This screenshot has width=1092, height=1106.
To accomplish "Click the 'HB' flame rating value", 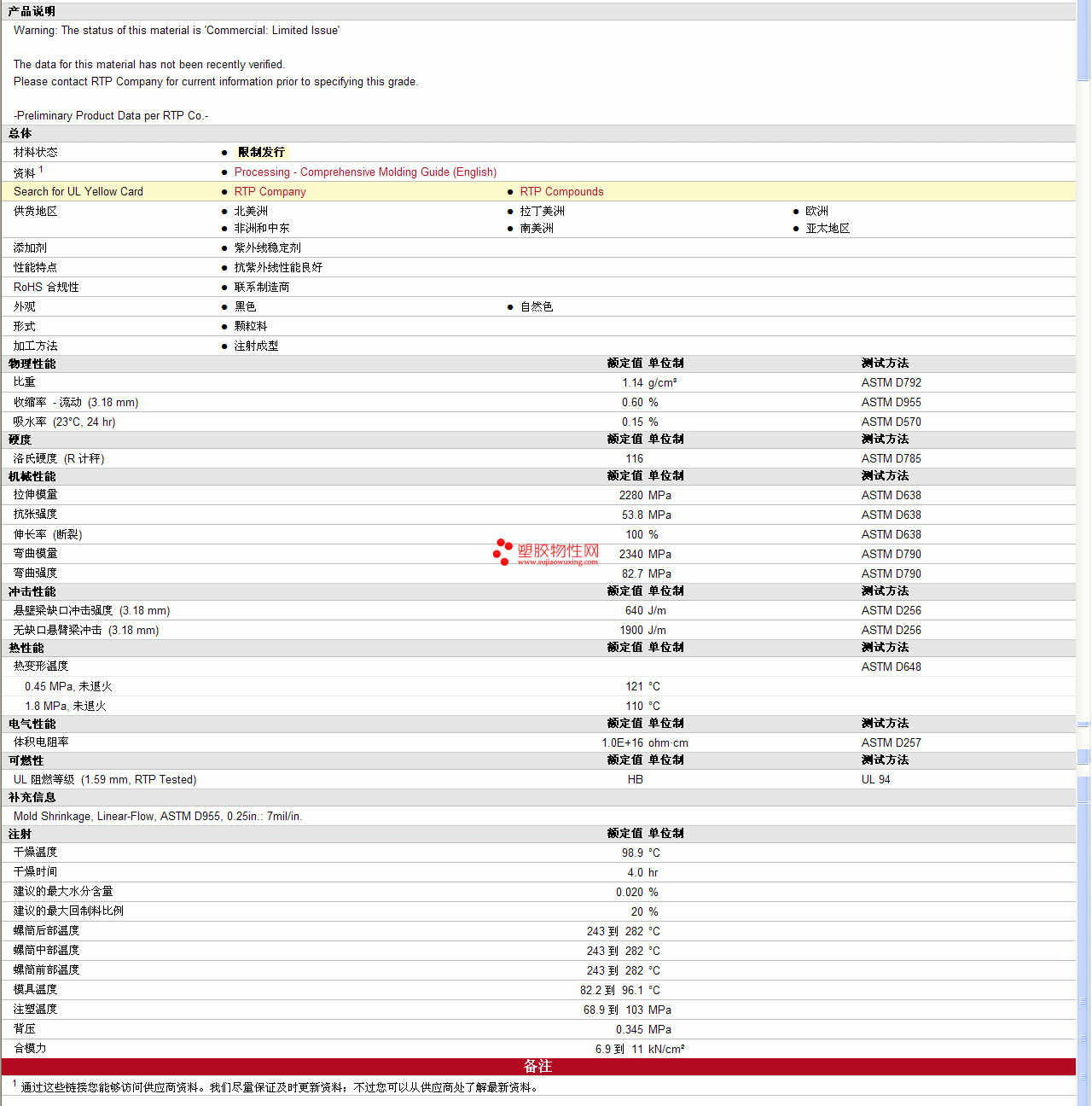I will 636,780.
